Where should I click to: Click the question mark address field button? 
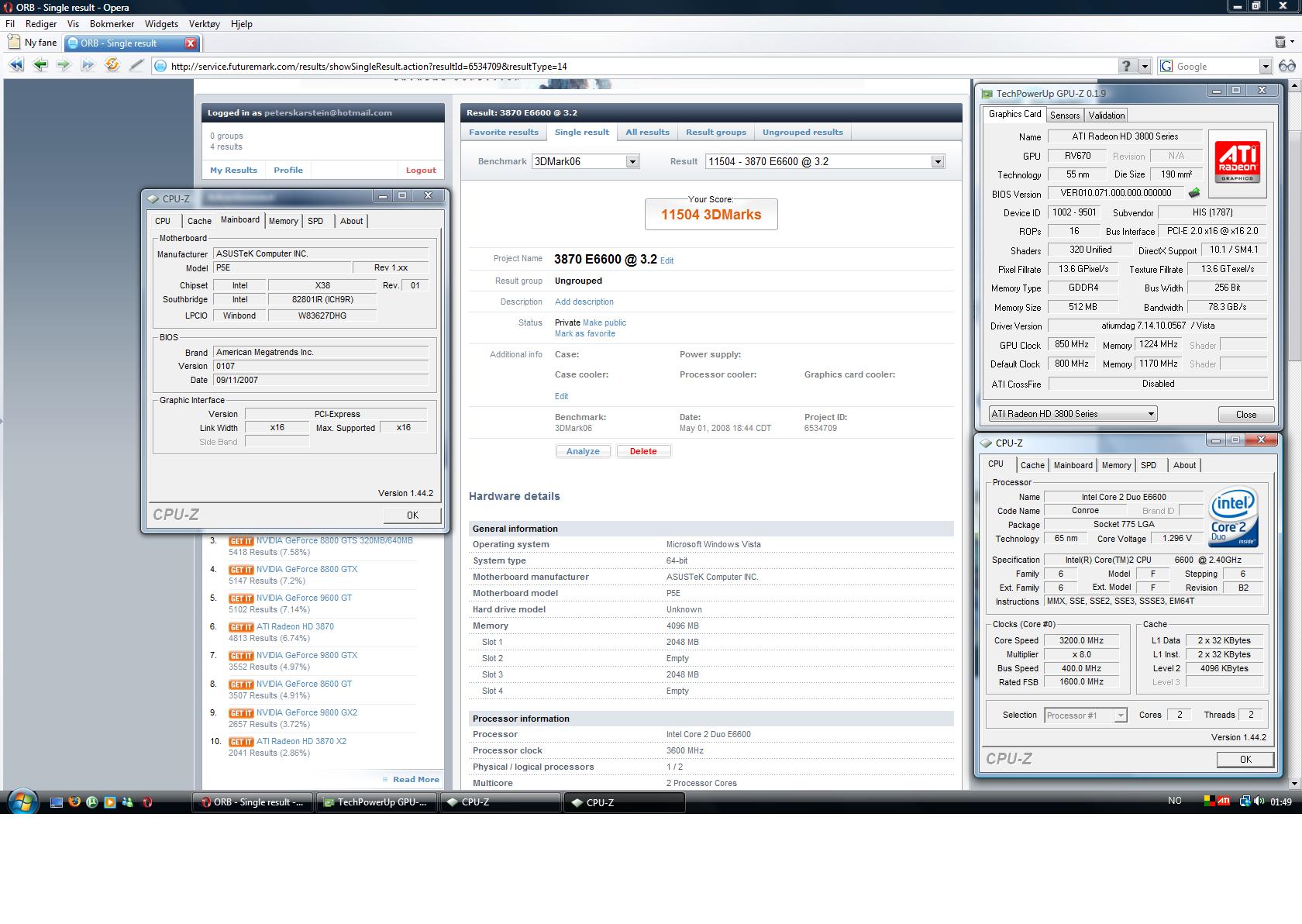click(1127, 66)
